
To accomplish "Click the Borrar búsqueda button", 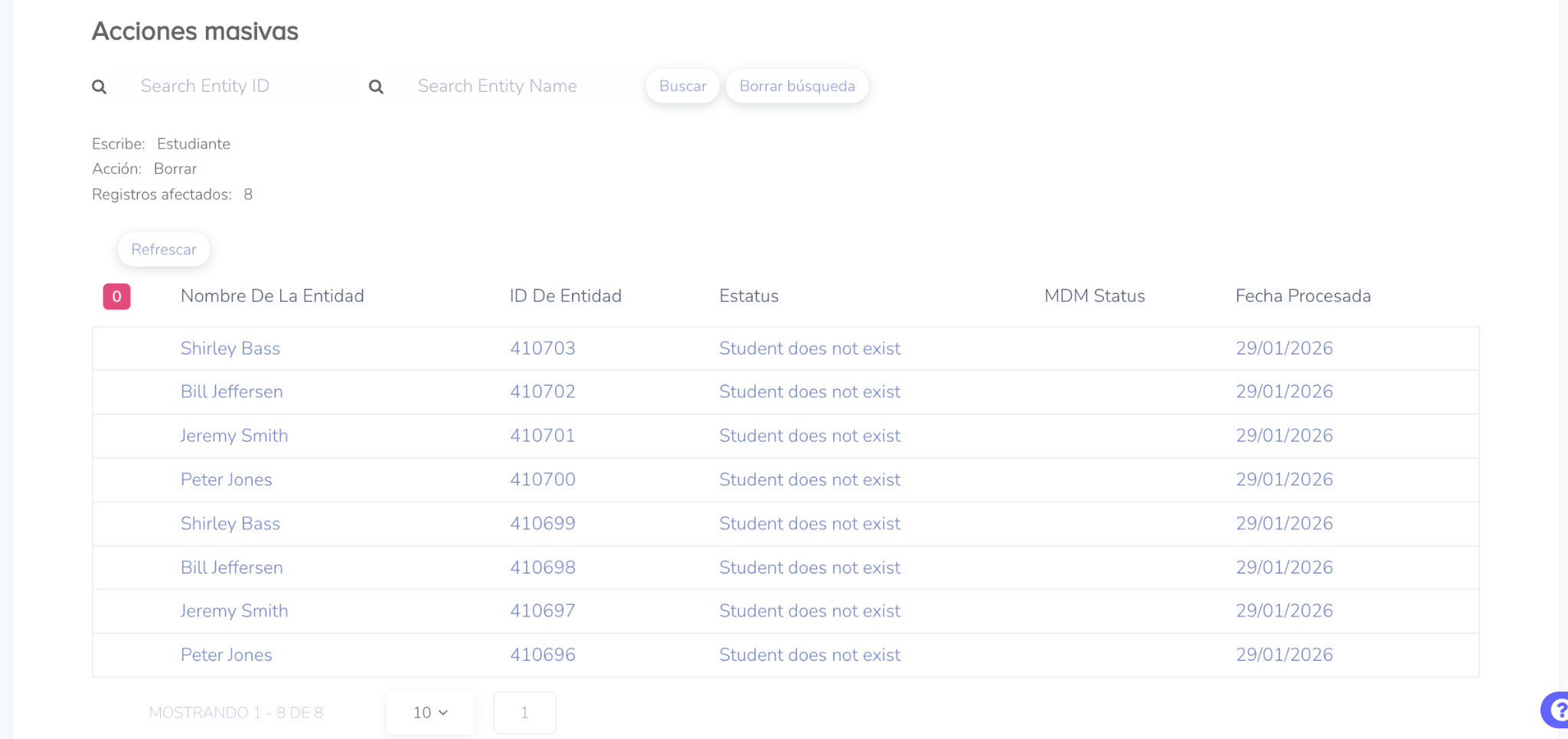I will coord(796,87).
